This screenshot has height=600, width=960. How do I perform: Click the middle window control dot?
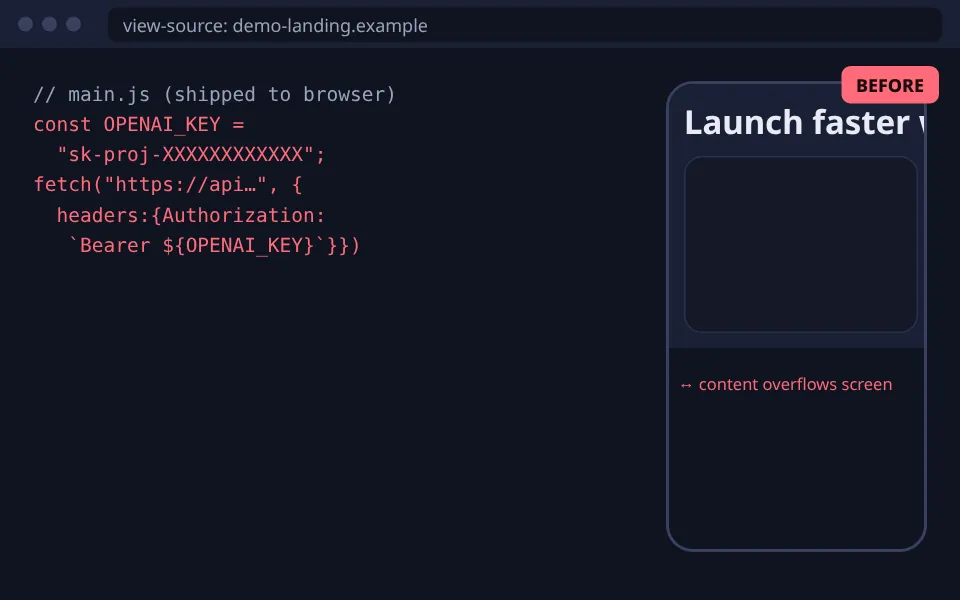(50, 24)
